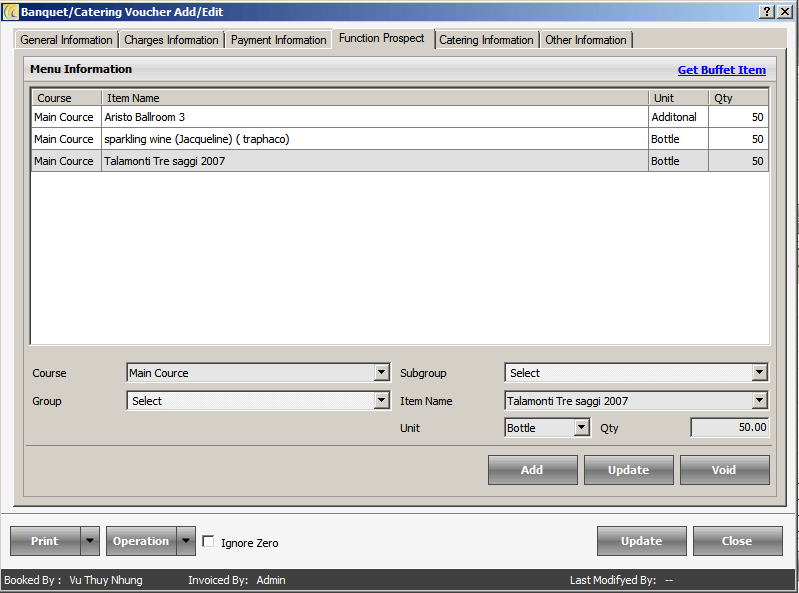Viewport: 799px width, 593px height.
Task: Enable the Ignore Zero checkbox
Action: 208,542
